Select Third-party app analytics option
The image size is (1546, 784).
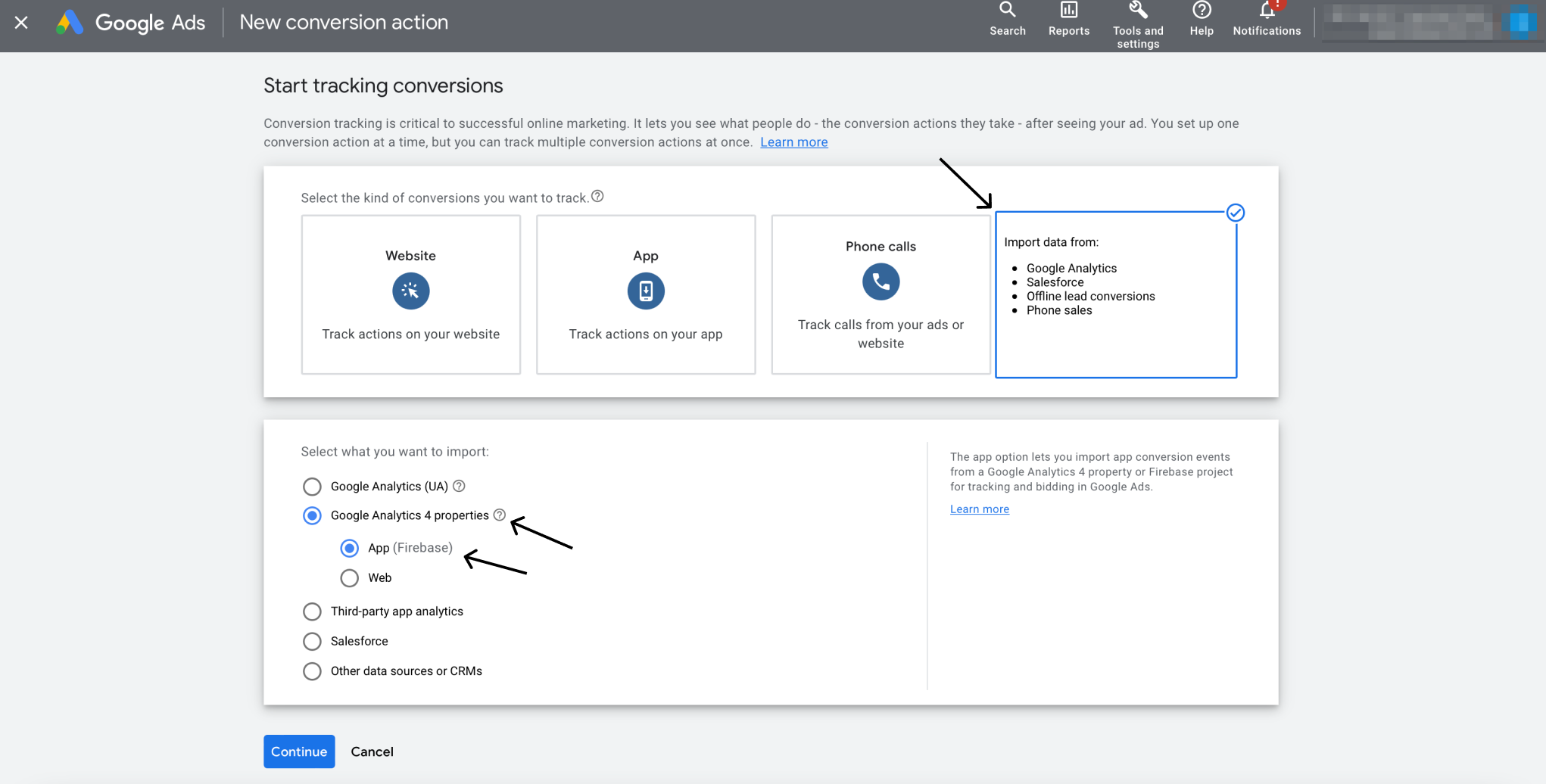312,611
